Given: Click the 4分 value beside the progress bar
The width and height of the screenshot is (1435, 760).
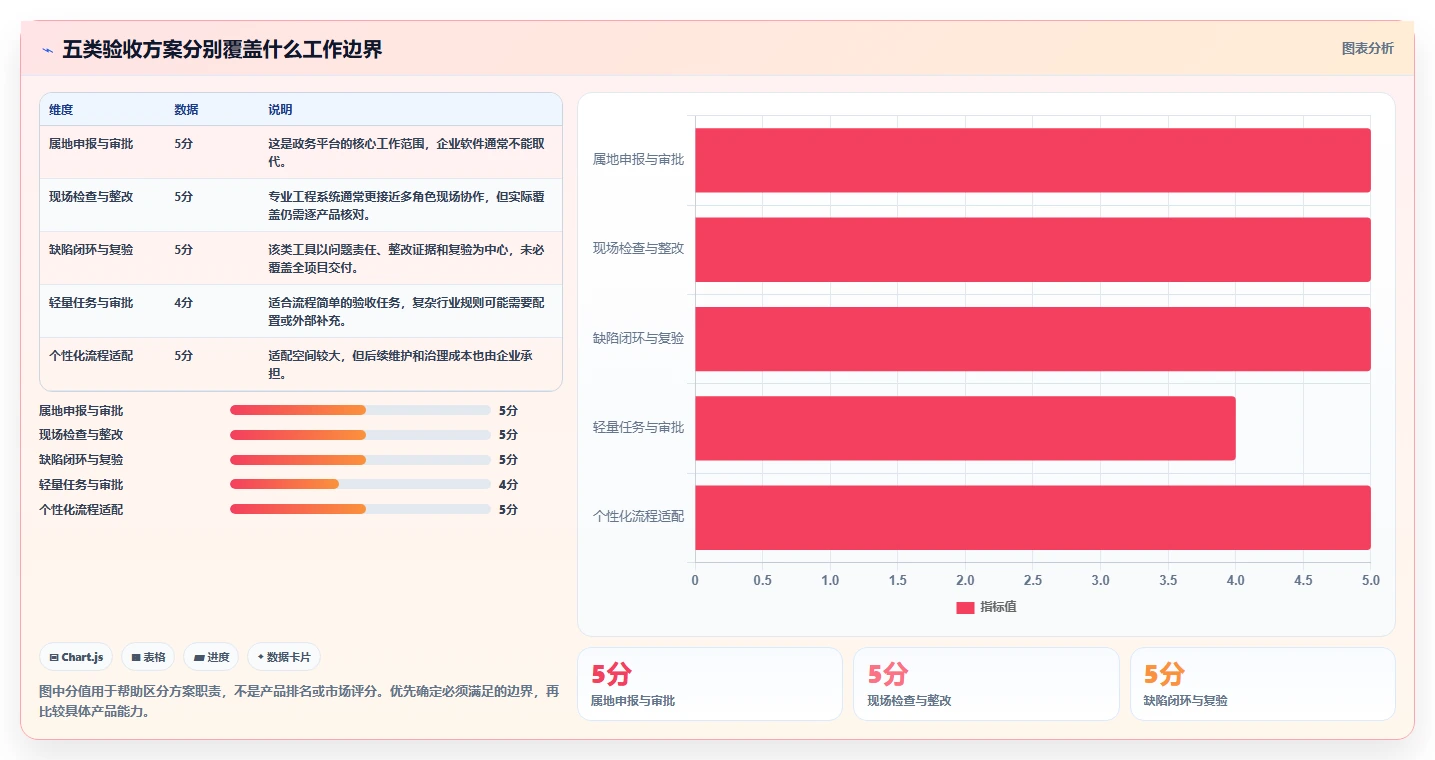Looking at the screenshot, I should coord(508,485).
